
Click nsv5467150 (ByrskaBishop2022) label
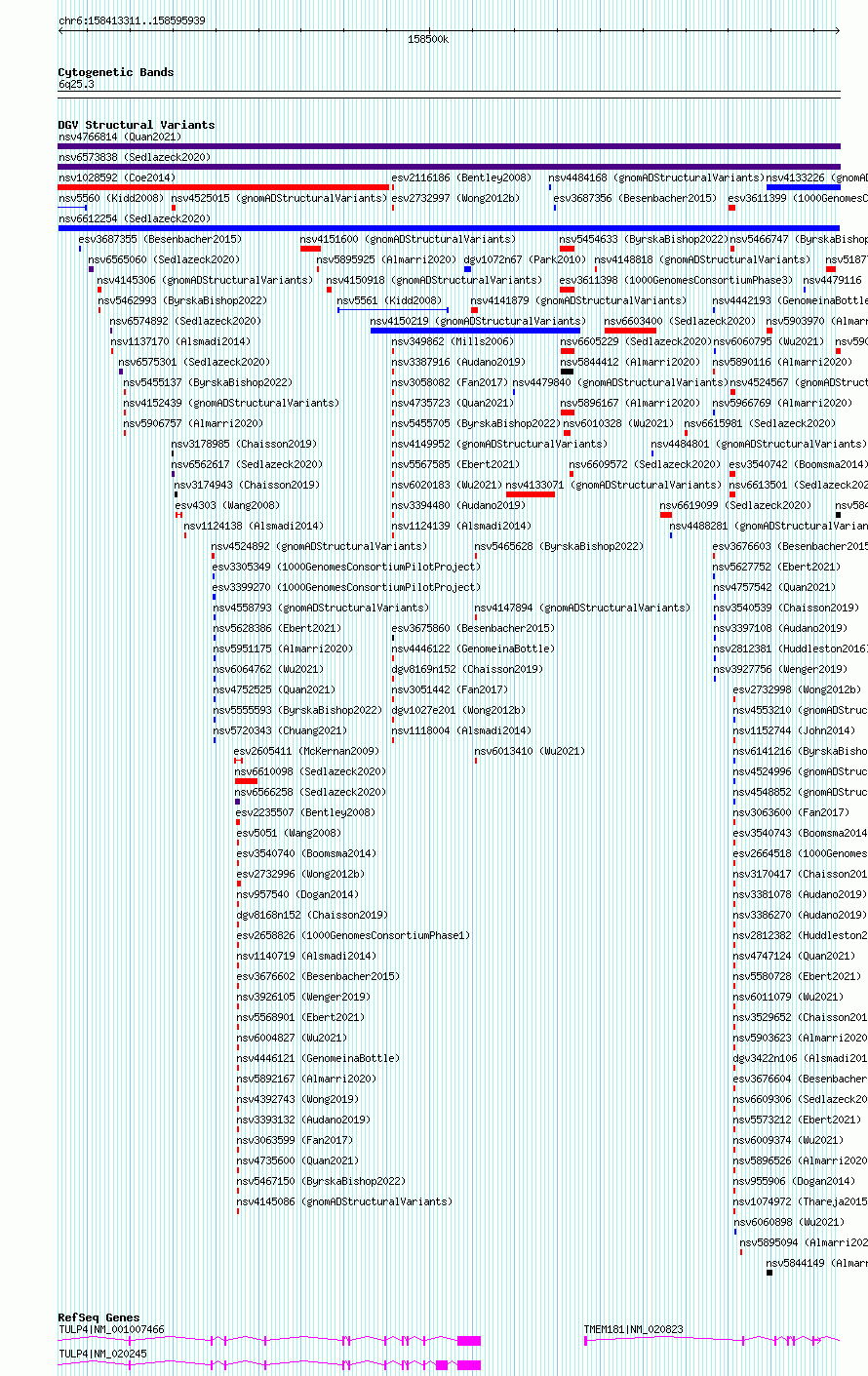point(321,1181)
